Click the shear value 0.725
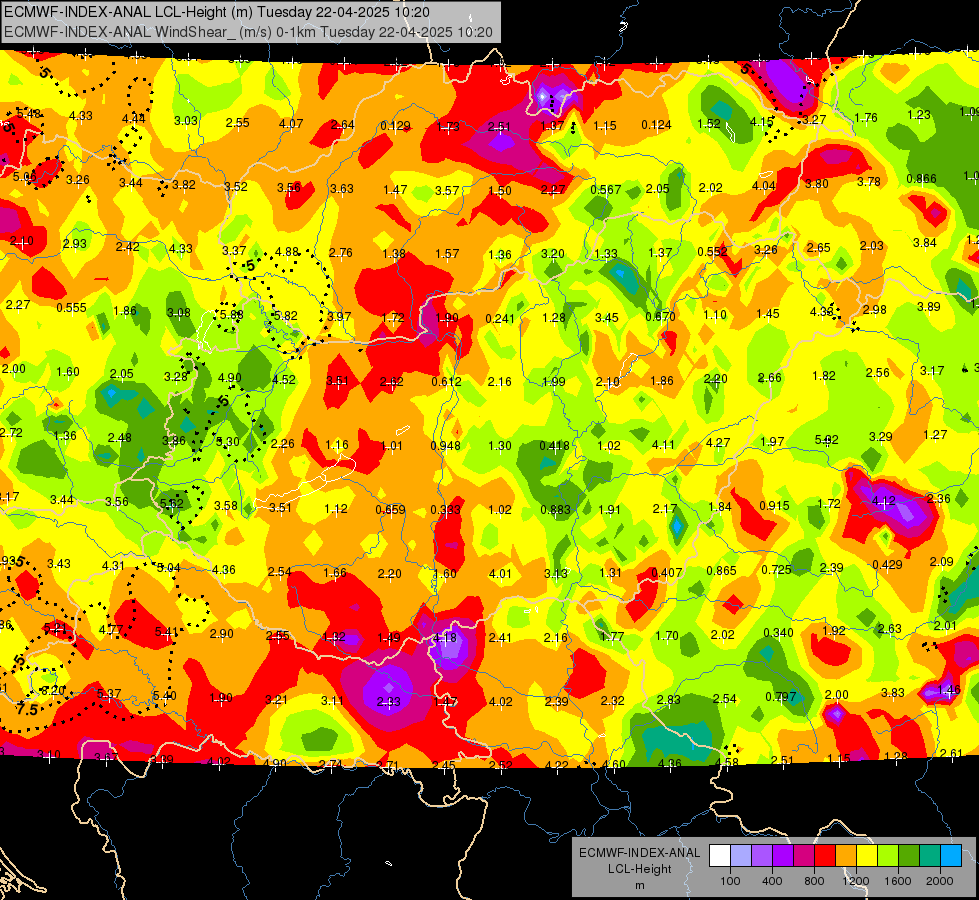The image size is (979, 900). point(776,570)
